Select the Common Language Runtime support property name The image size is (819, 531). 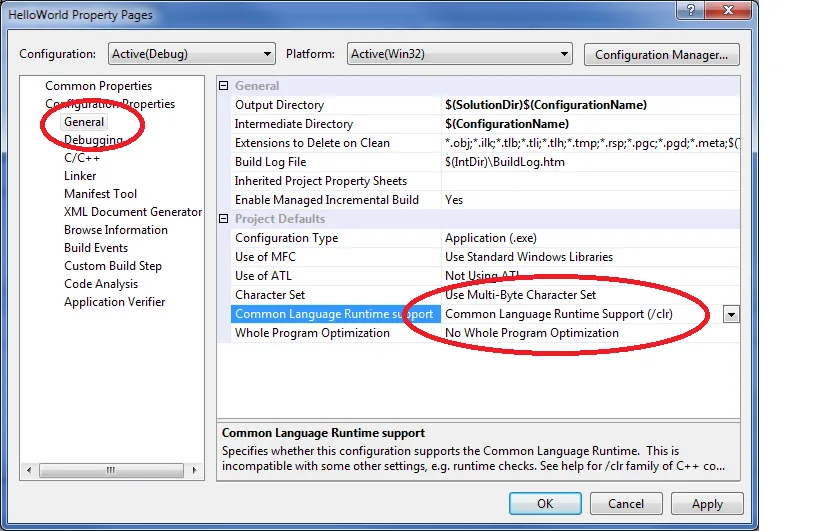point(336,314)
